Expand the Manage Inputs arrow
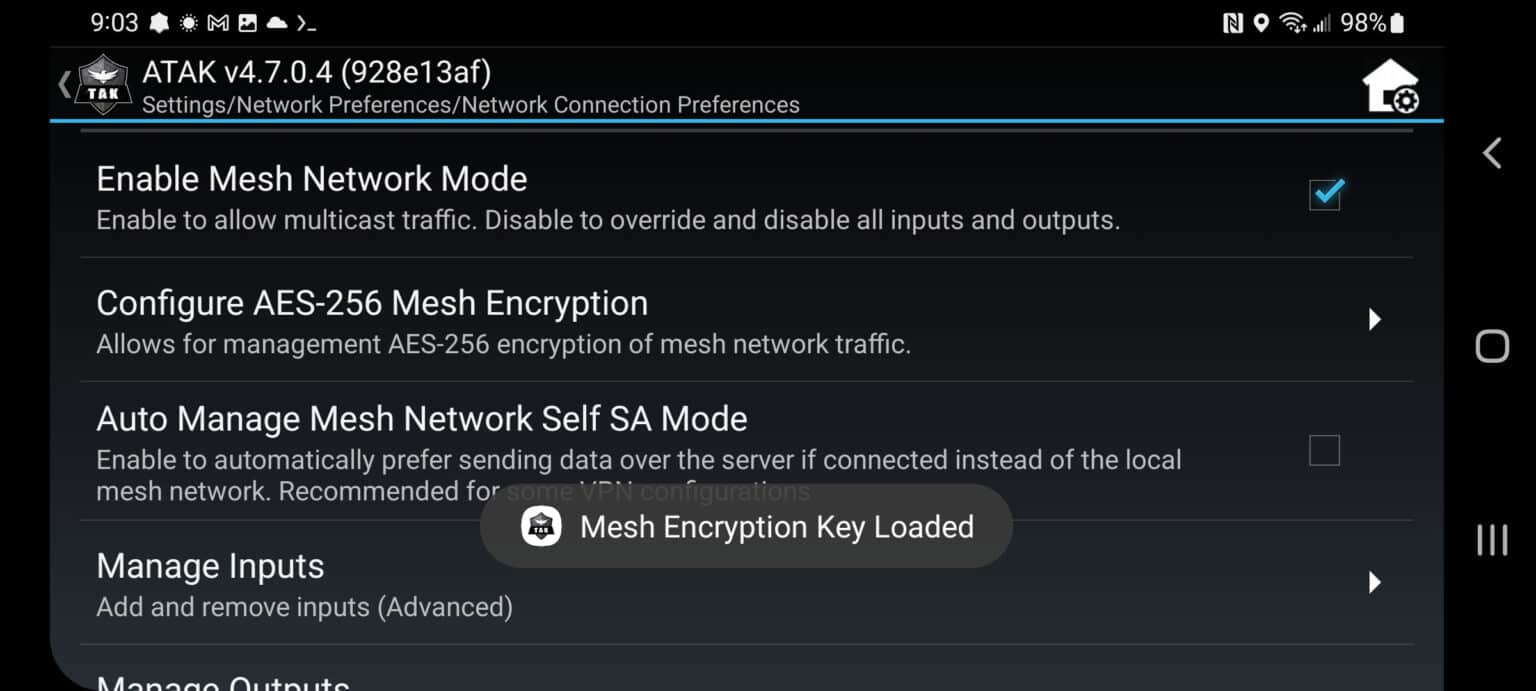Screen dimensions: 1536x691 1374,582
